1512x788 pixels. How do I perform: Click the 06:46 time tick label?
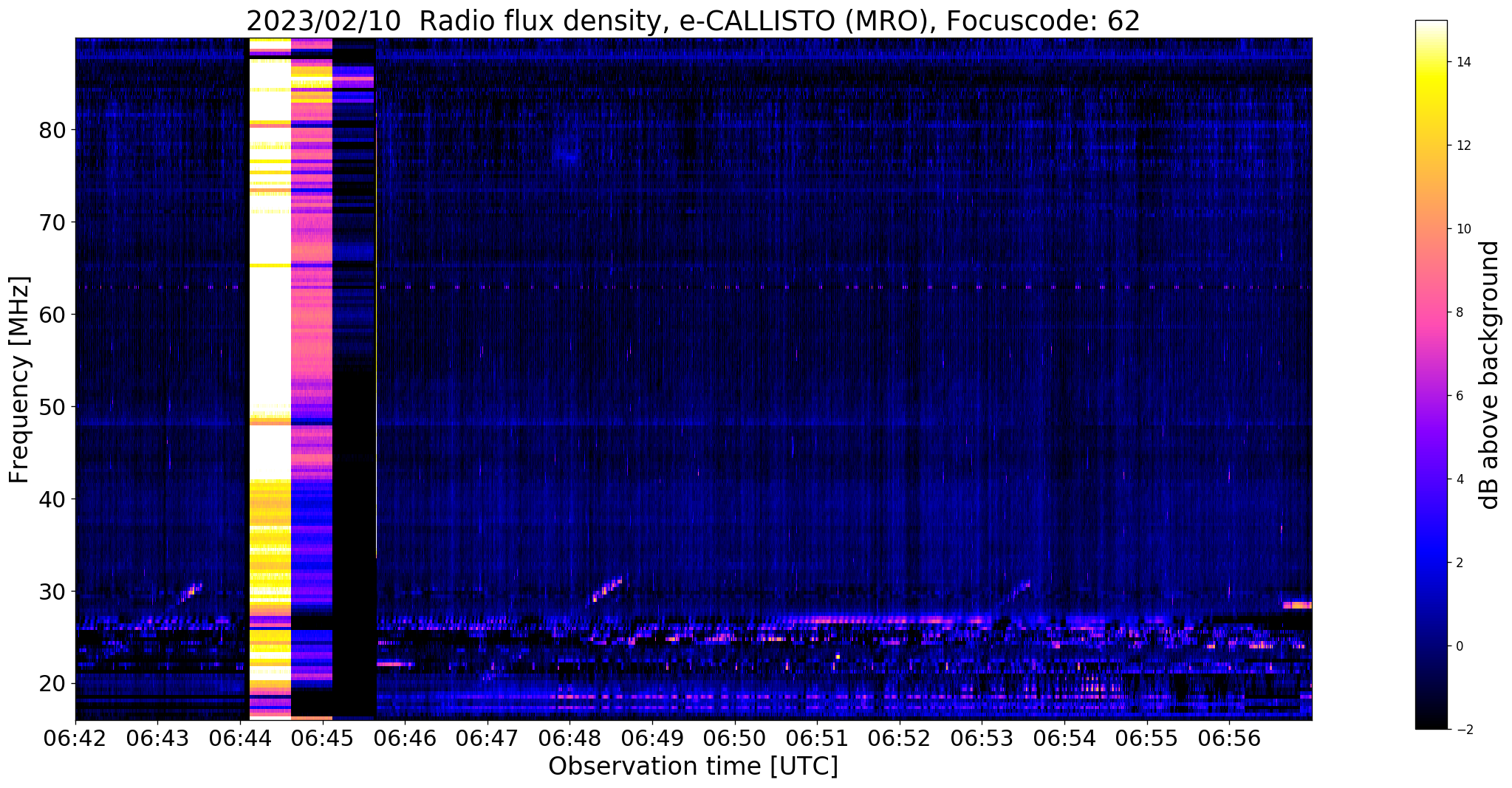click(405, 737)
